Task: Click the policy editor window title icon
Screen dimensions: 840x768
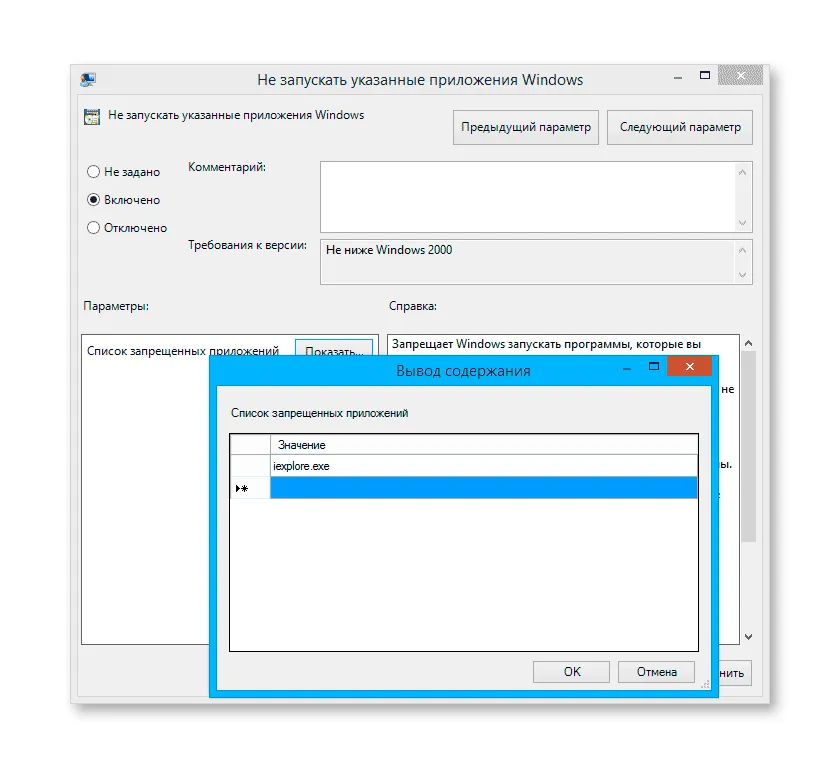Action: (x=88, y=80)
